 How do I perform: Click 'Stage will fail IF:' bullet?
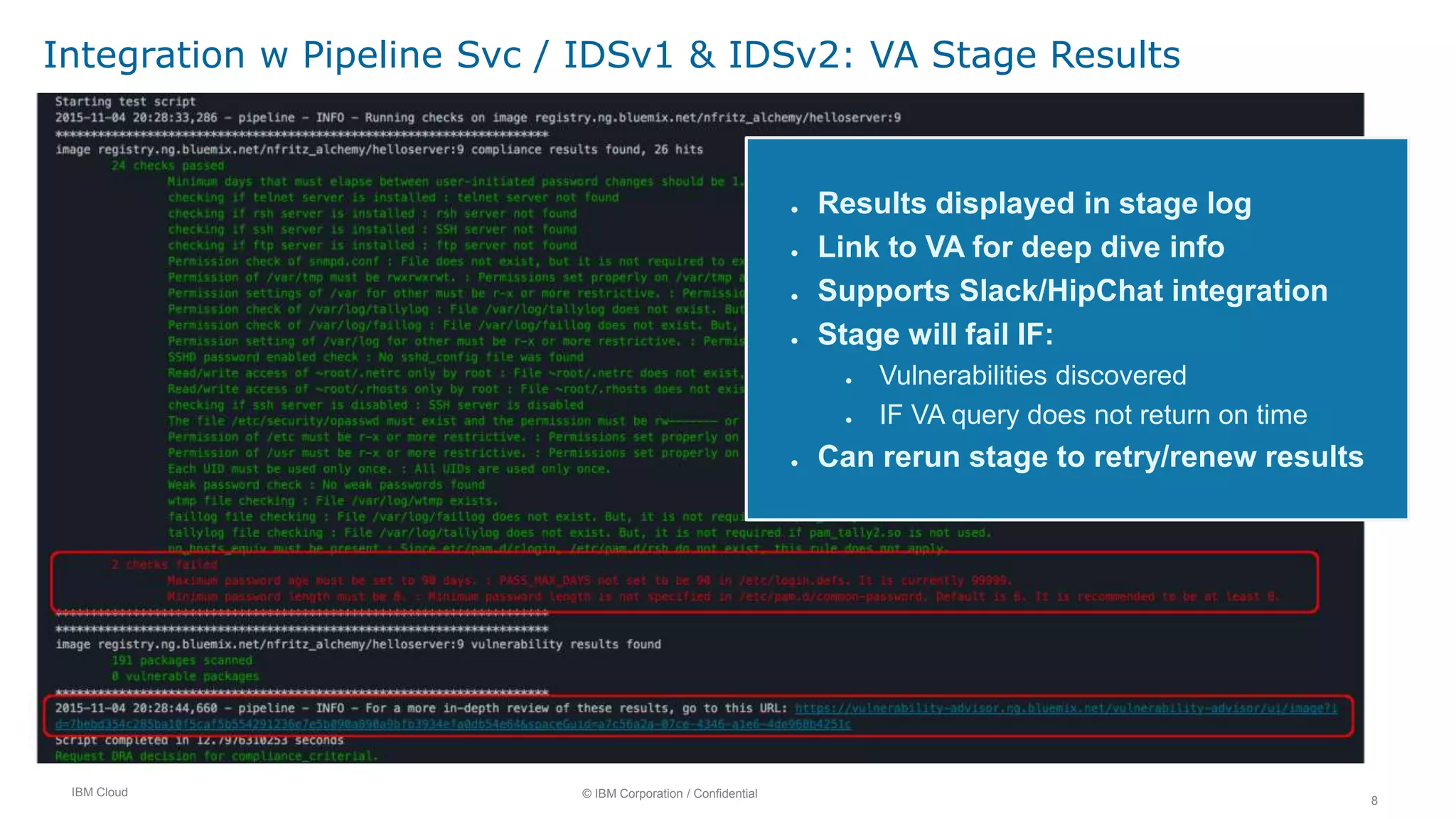tap(935, 334)
